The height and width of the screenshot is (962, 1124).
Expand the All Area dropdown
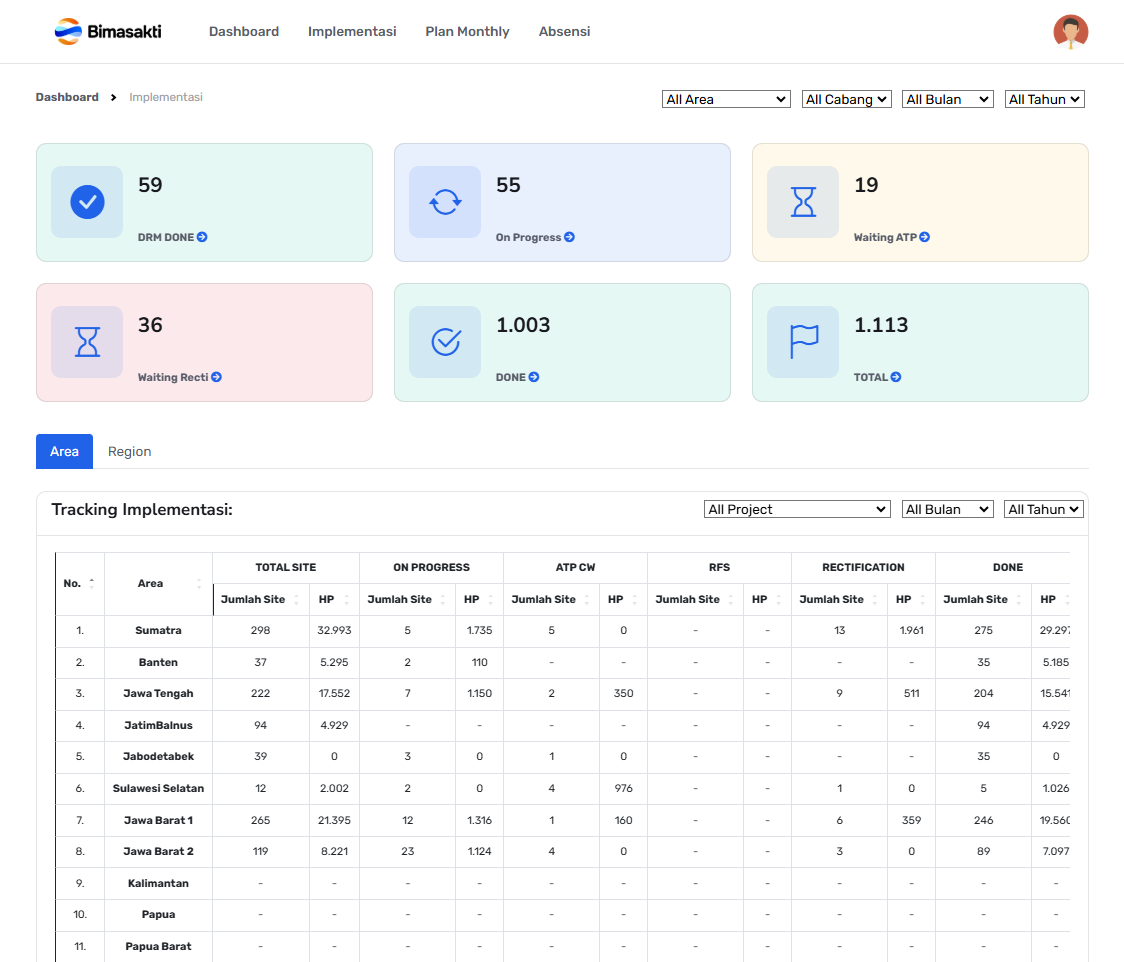click(x=727, y=99)
